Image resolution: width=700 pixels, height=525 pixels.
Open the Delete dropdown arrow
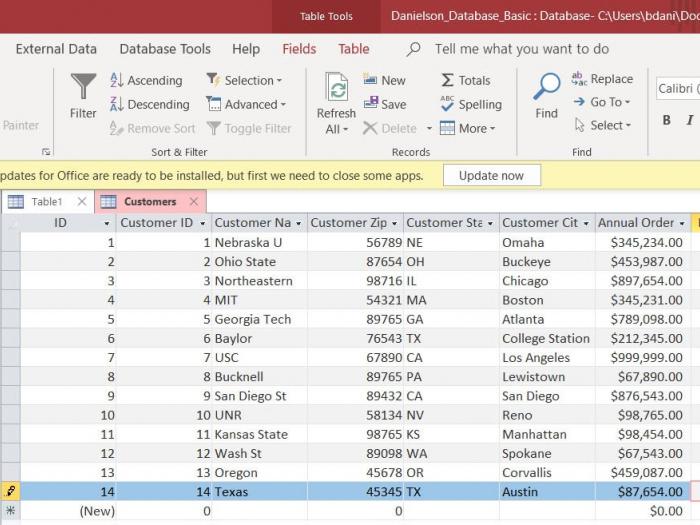point(429,129)
